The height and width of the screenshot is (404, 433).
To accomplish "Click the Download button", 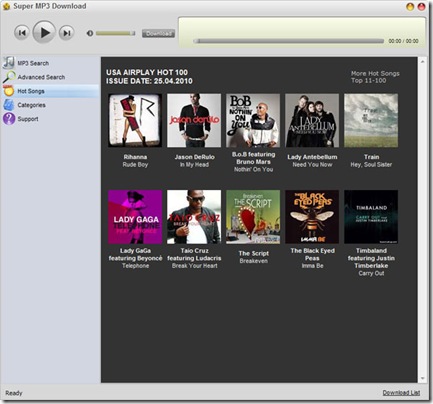I will pyautogui.click(x=158, y=33).
